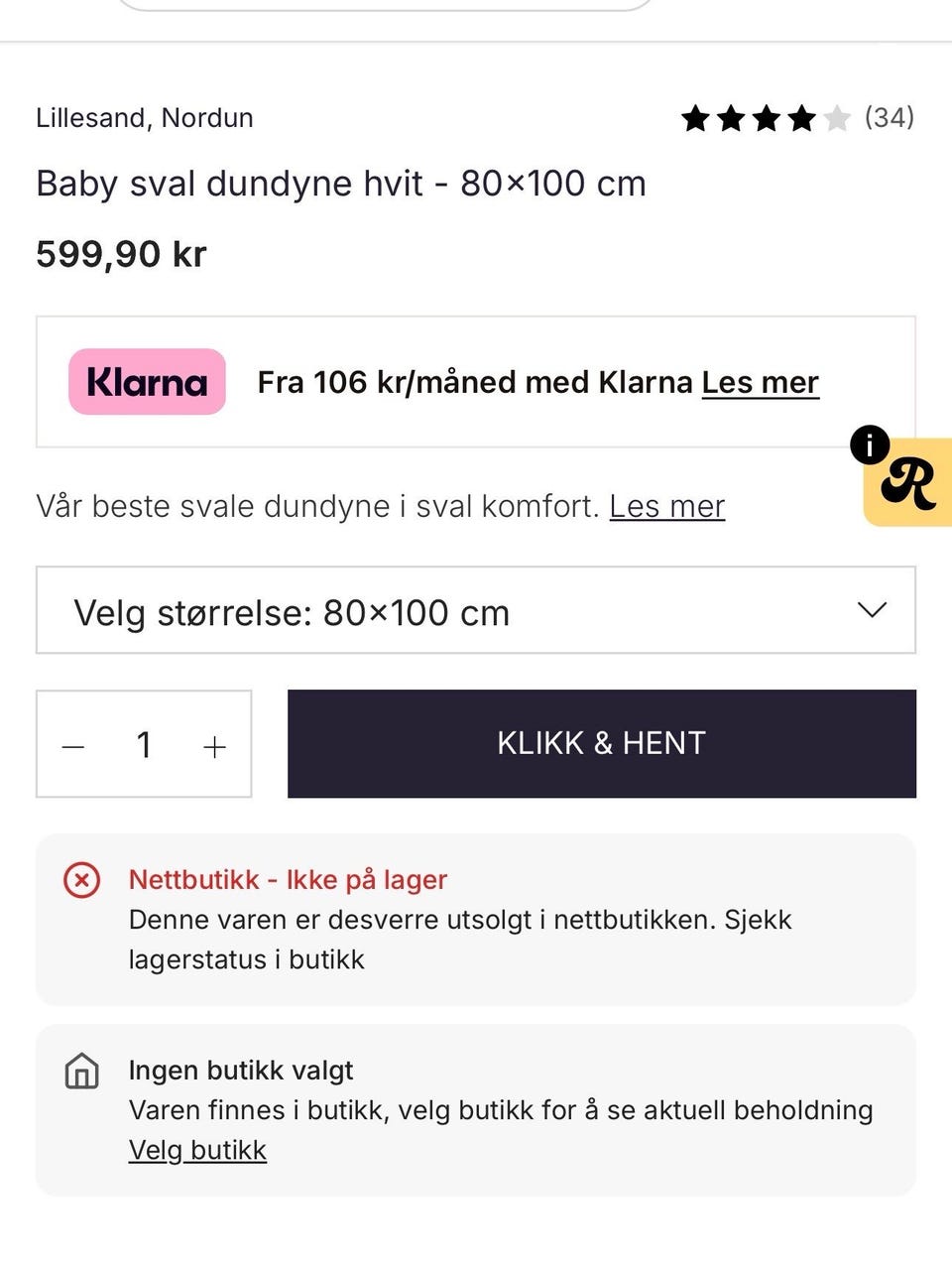Click the size dropdown chevron arrow
Viewport: 952px width, 1267px height.
tap(871, 610)
